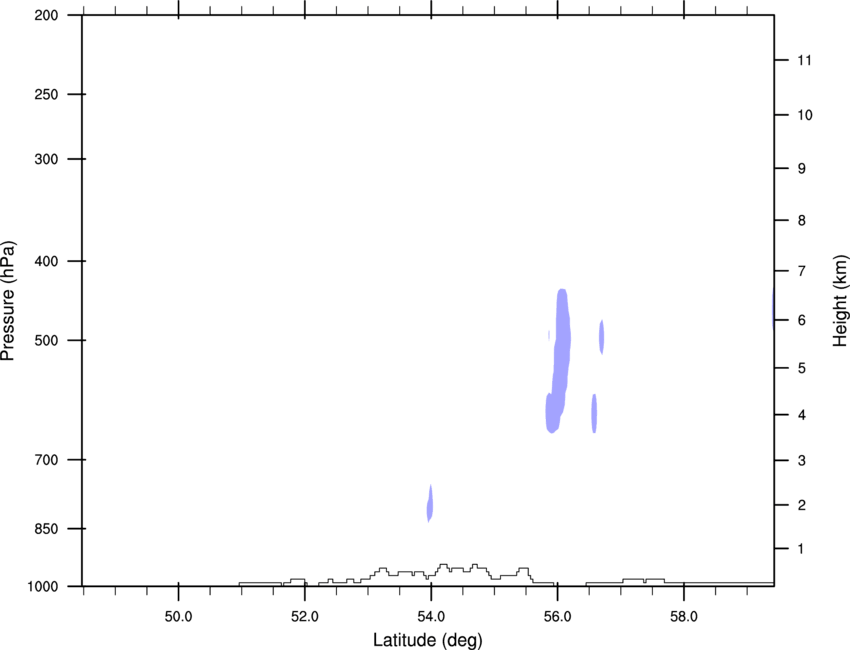Click the 6 km height tick label
850x650 pixels.
pos(801,320)
